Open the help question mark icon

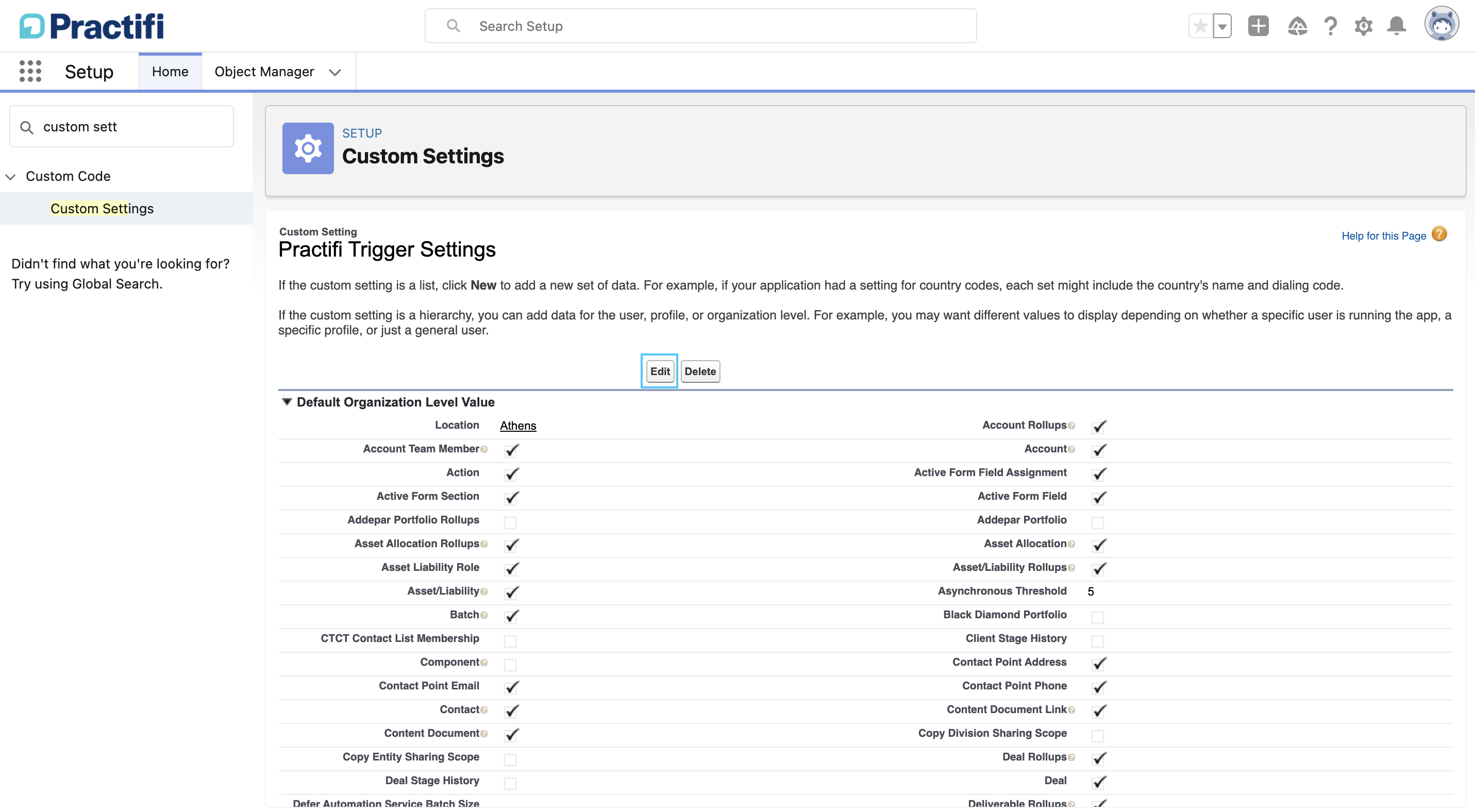1330,26
